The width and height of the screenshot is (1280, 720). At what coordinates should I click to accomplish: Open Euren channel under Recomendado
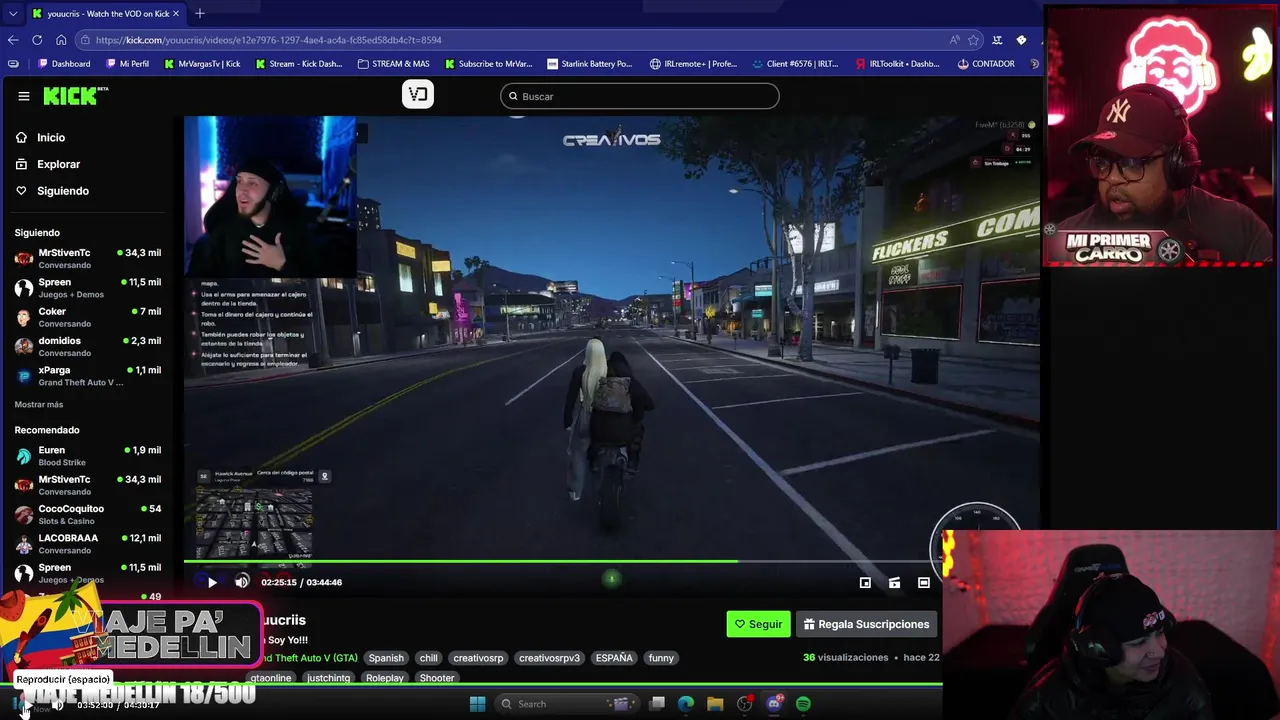88,456
